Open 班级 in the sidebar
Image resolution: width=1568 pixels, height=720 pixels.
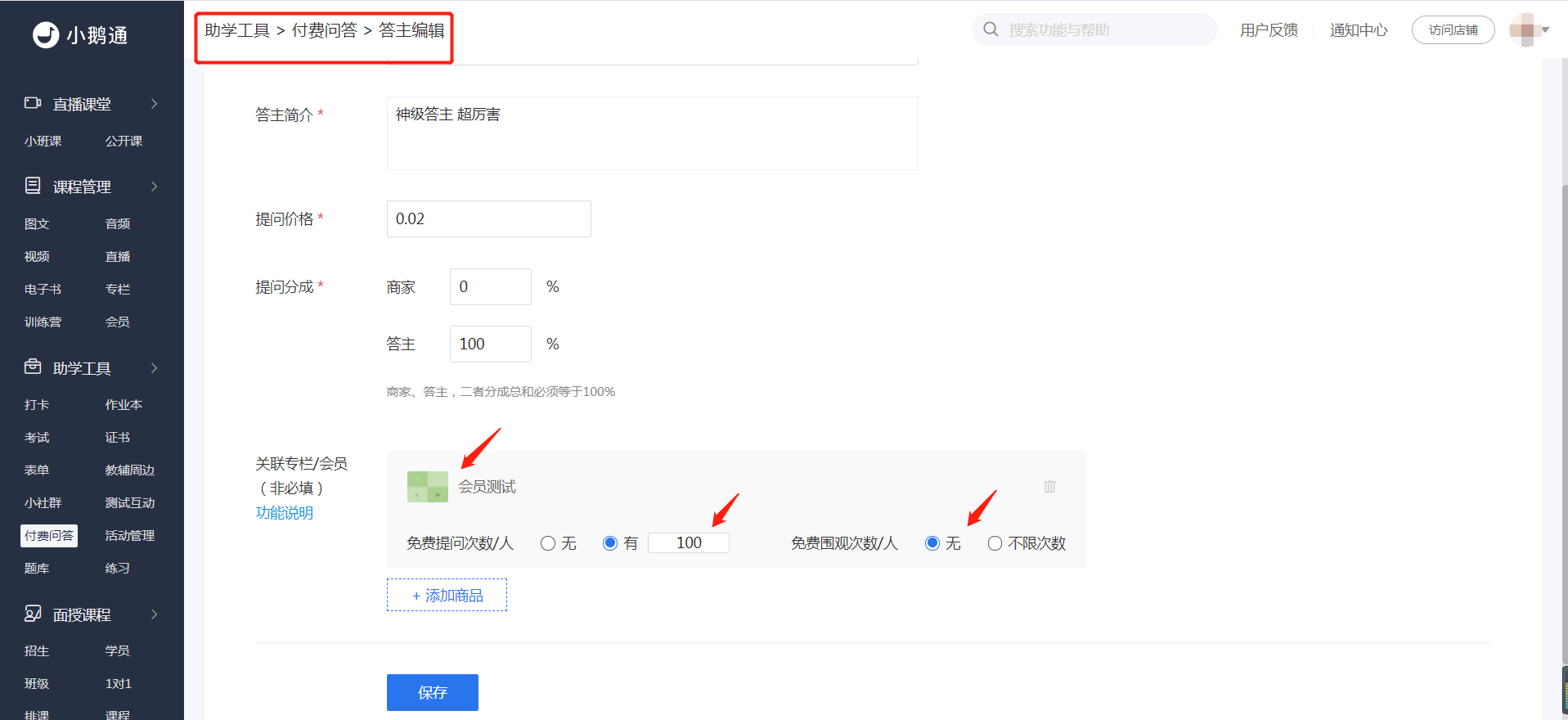[37, 683]
